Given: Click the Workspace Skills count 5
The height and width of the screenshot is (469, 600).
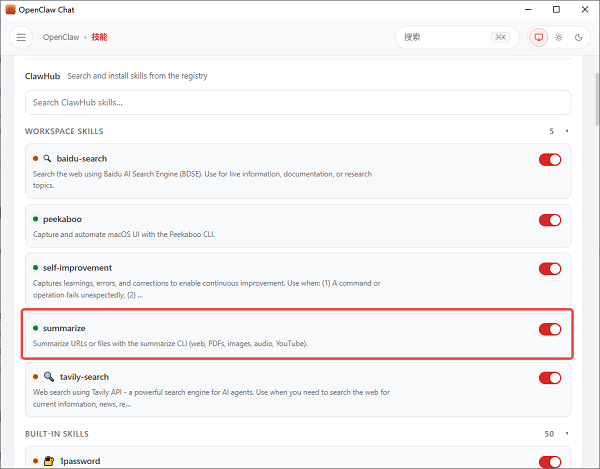Looking at the screenshot, I should pos(551,131).
